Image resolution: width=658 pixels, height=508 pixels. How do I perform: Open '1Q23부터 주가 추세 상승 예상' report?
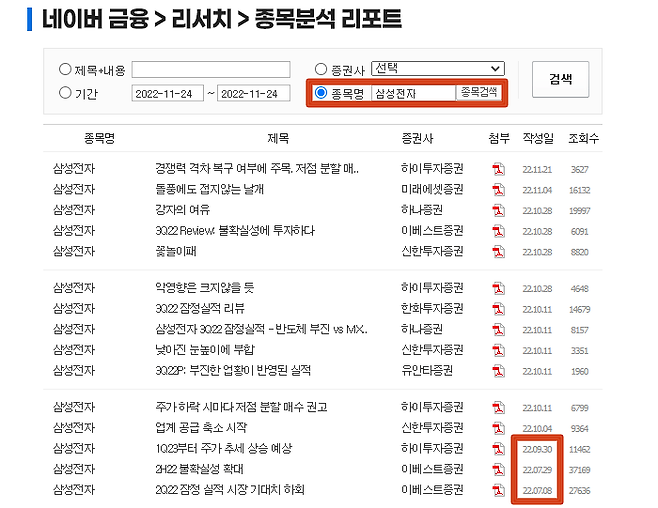click(x=224, y=448)
